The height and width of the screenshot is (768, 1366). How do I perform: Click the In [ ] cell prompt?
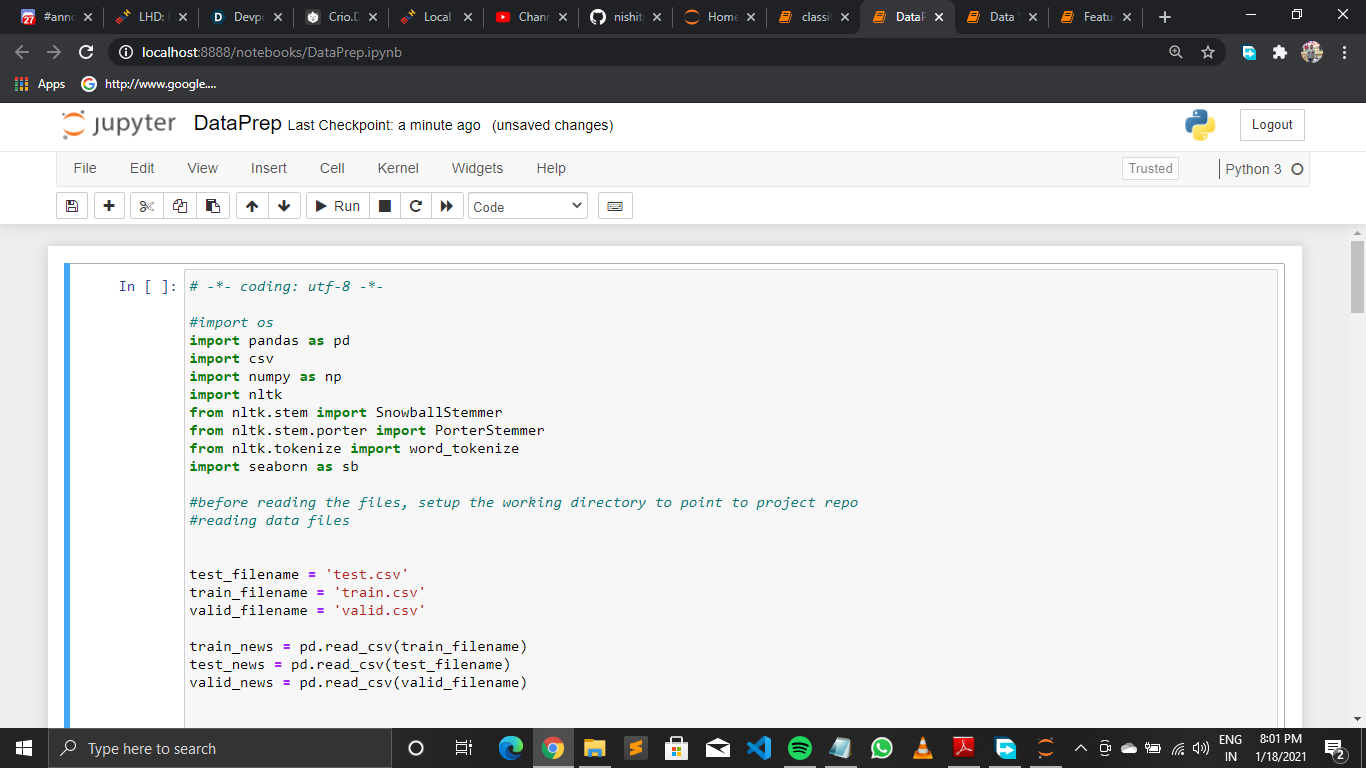point(148,286)
